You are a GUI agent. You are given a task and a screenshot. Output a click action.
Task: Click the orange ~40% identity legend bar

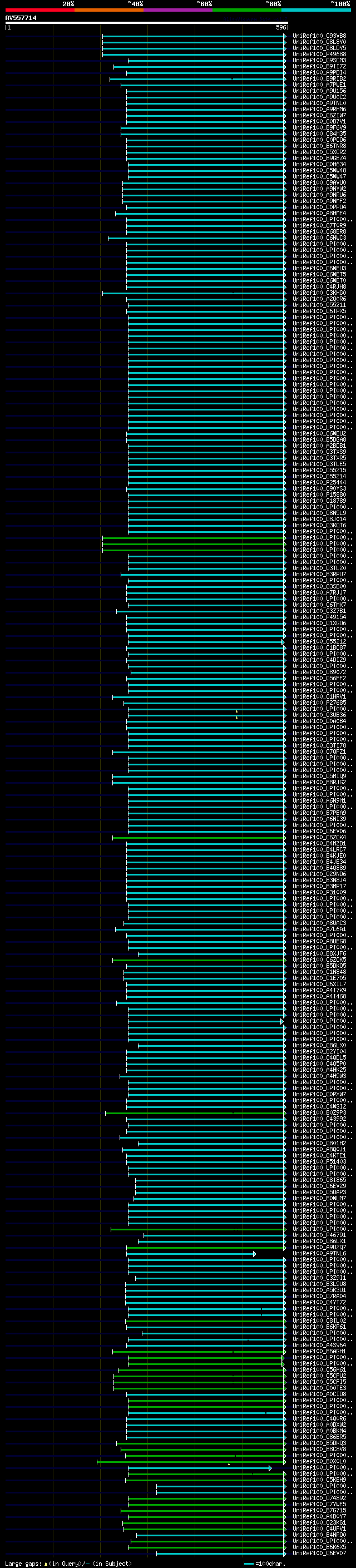109,11
